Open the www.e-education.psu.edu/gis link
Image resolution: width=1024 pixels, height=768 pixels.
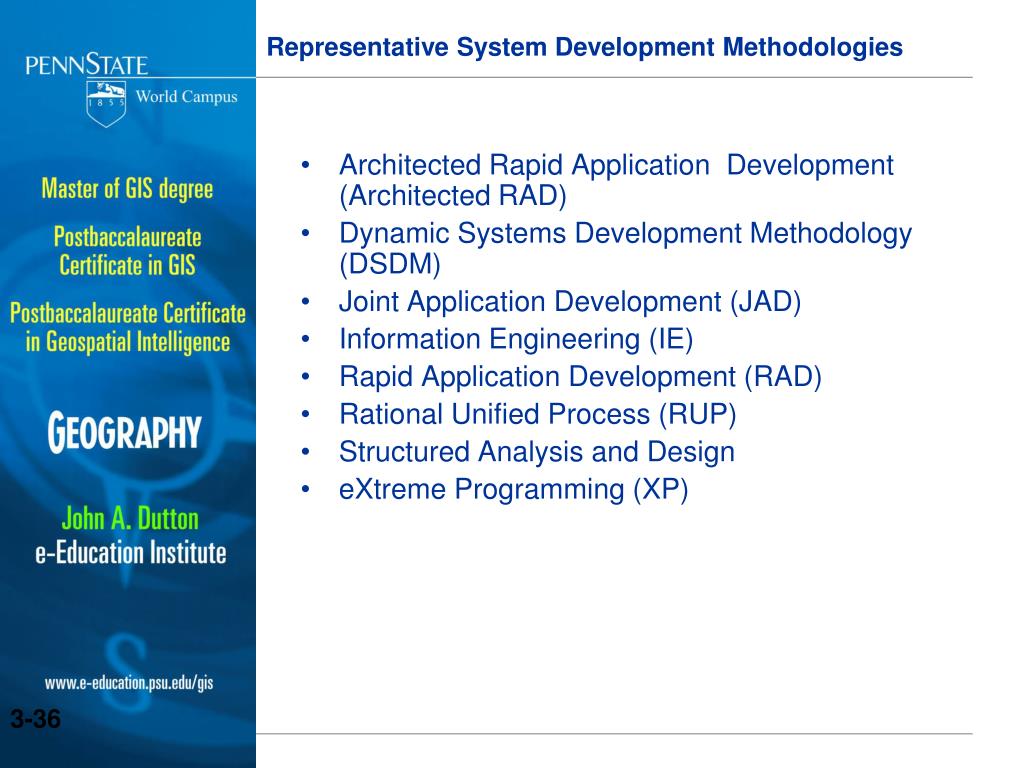(x=129, y=683)
